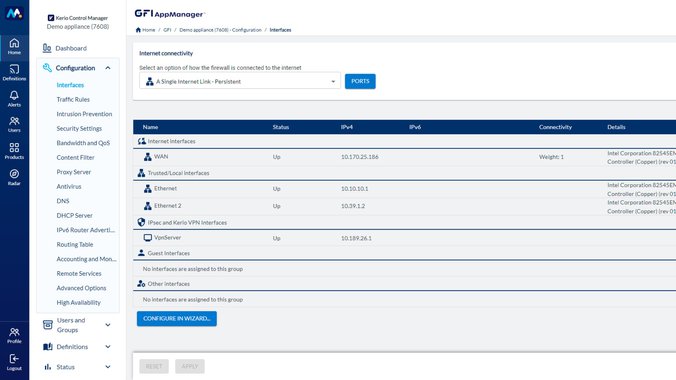Screen dimensions: 676x380
Task: Open IPv6 Router Advertisements
Action: pyautogui.click(x=85, y=230)
